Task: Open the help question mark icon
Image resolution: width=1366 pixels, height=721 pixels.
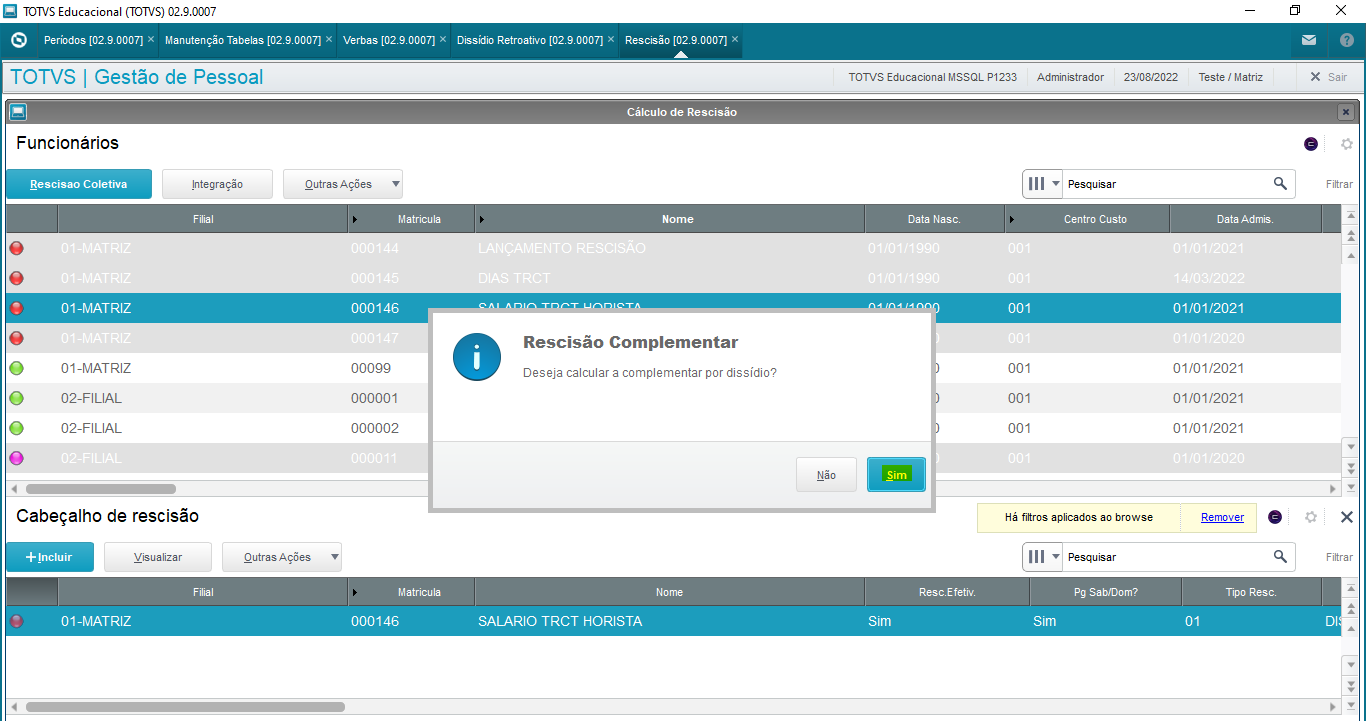Action: (1346, 41)
